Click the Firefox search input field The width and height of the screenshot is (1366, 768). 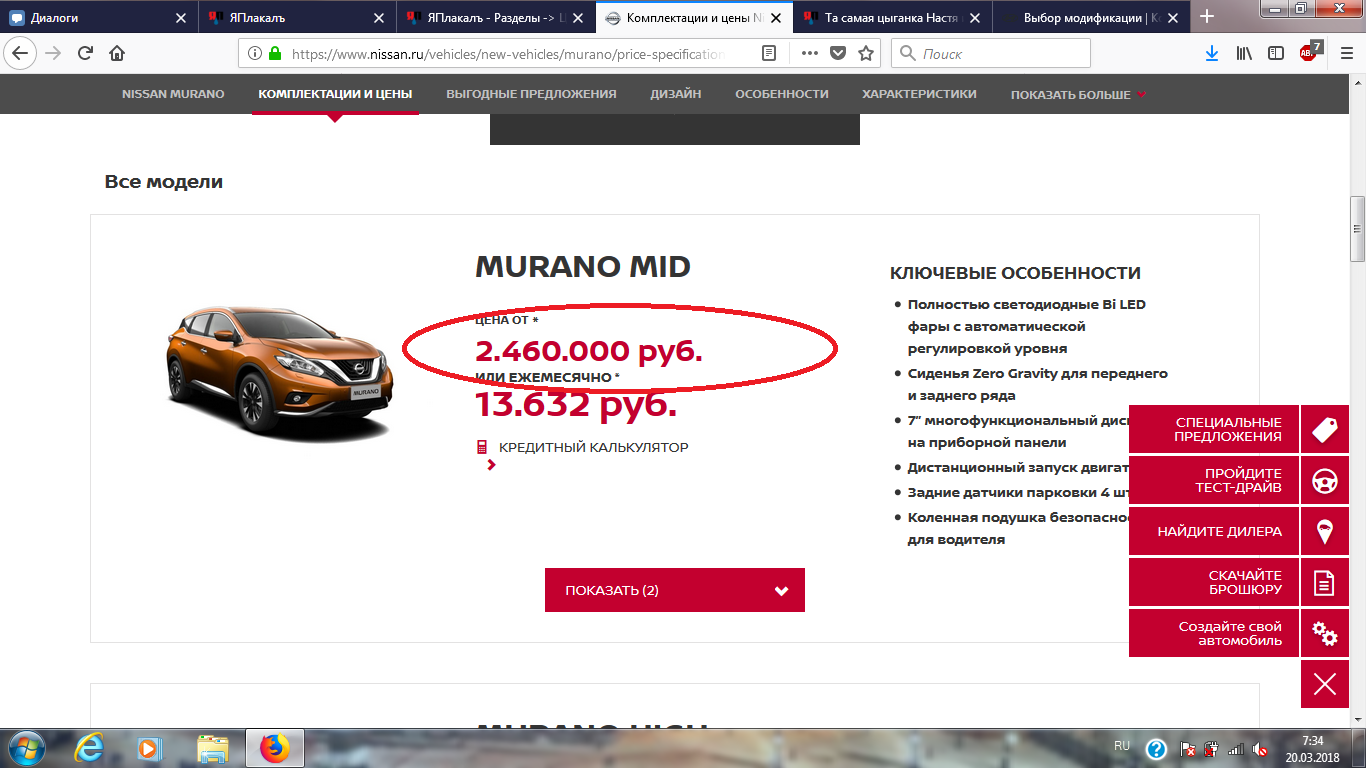coord(1000,54)
